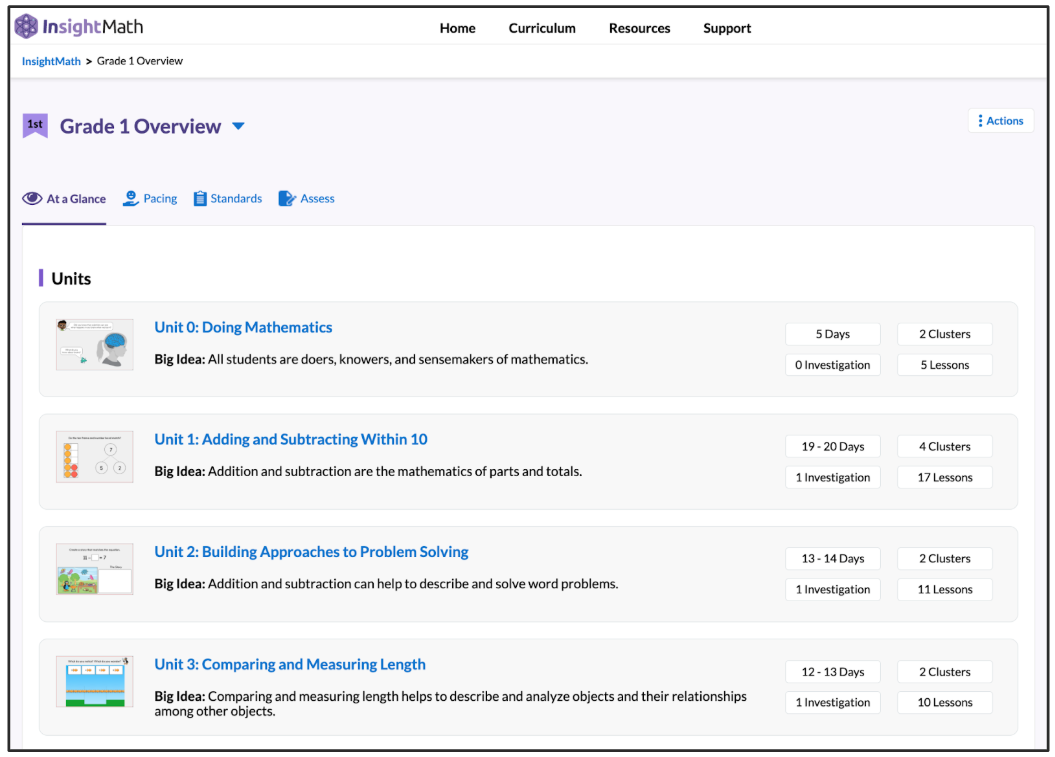Click the 1st grade banner badge icon

click(x=35, y=126)
